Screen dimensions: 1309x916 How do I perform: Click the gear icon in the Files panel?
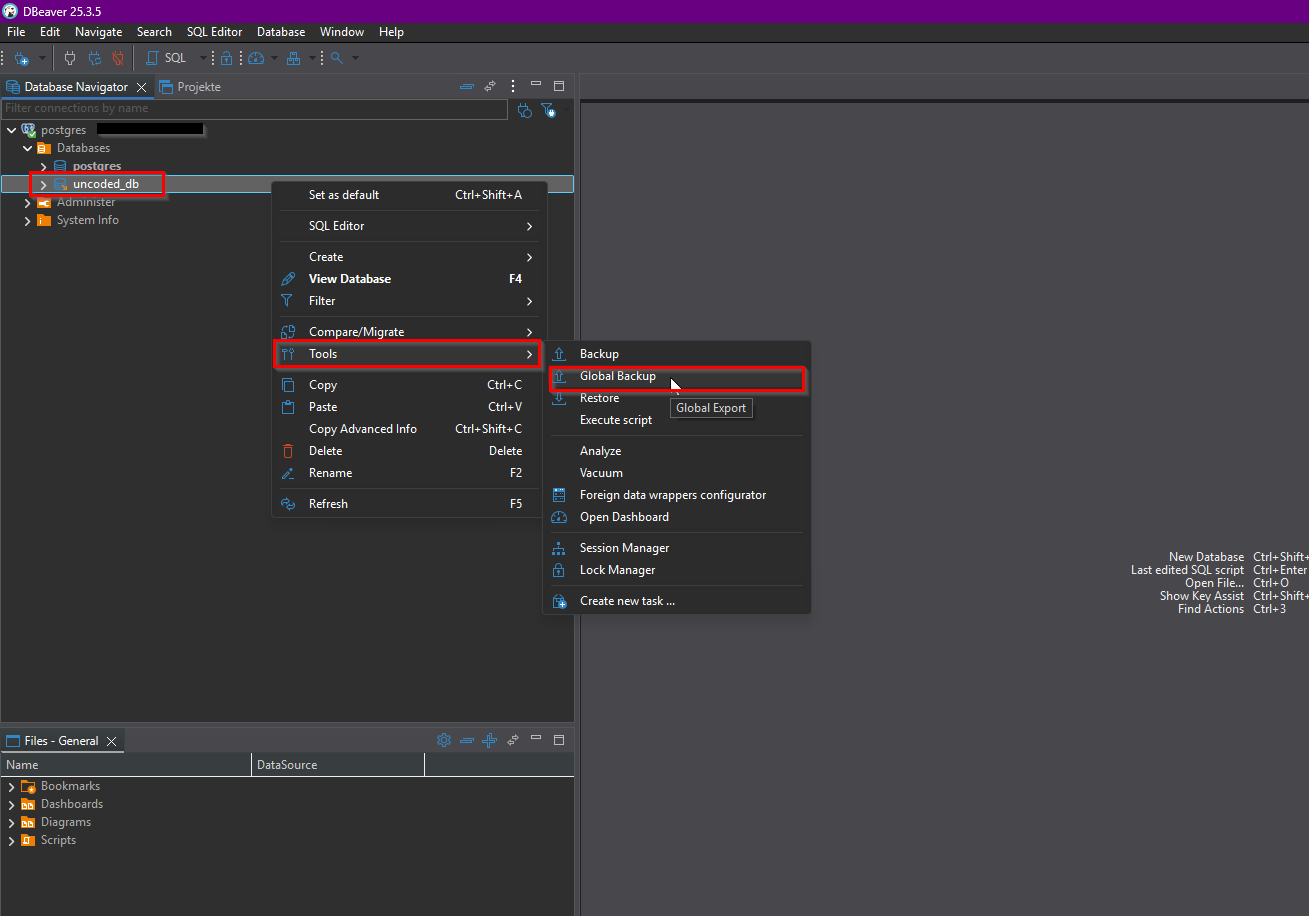pyautogui.click(x=444, y=741)
